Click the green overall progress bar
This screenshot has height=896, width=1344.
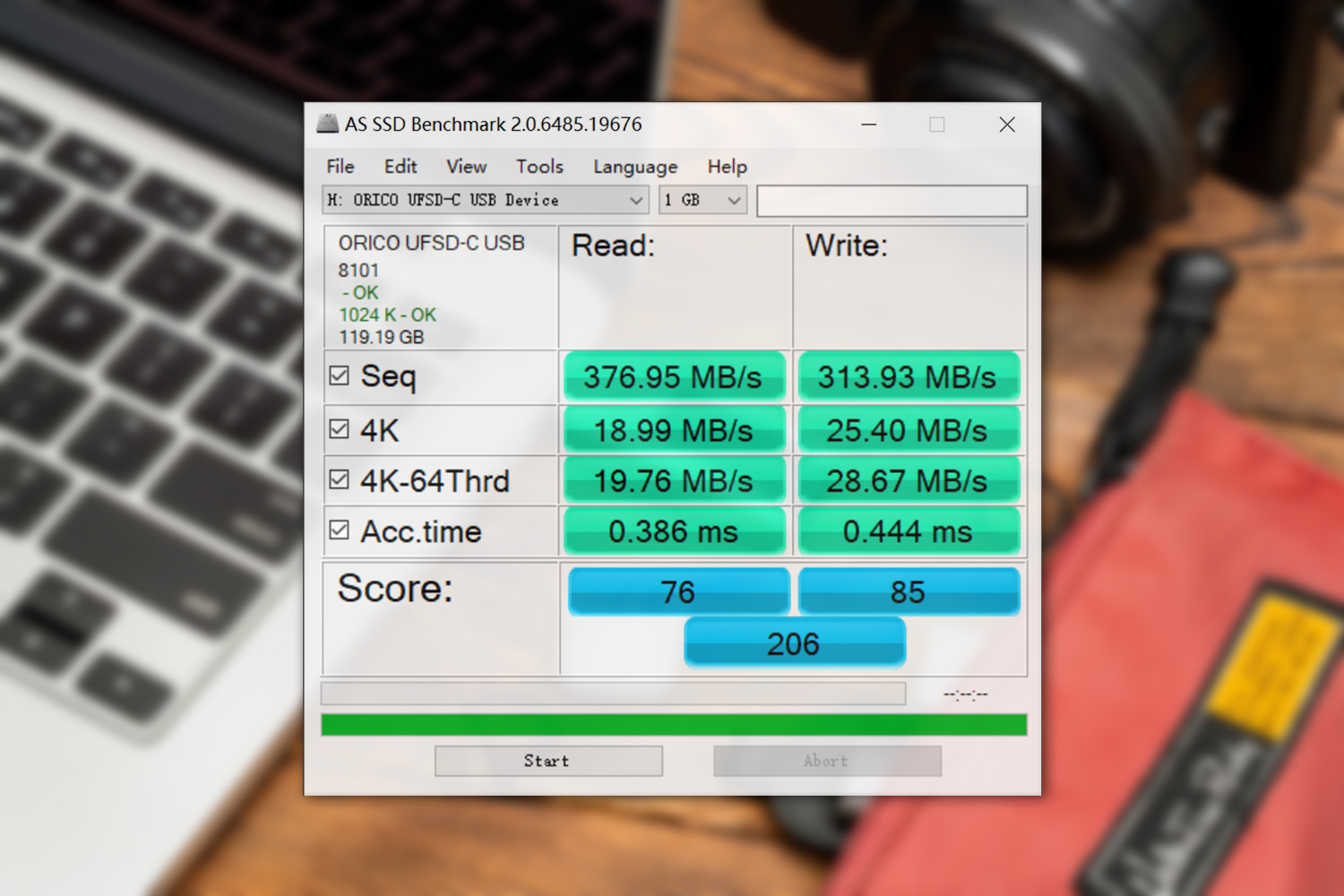coord(674,725)
